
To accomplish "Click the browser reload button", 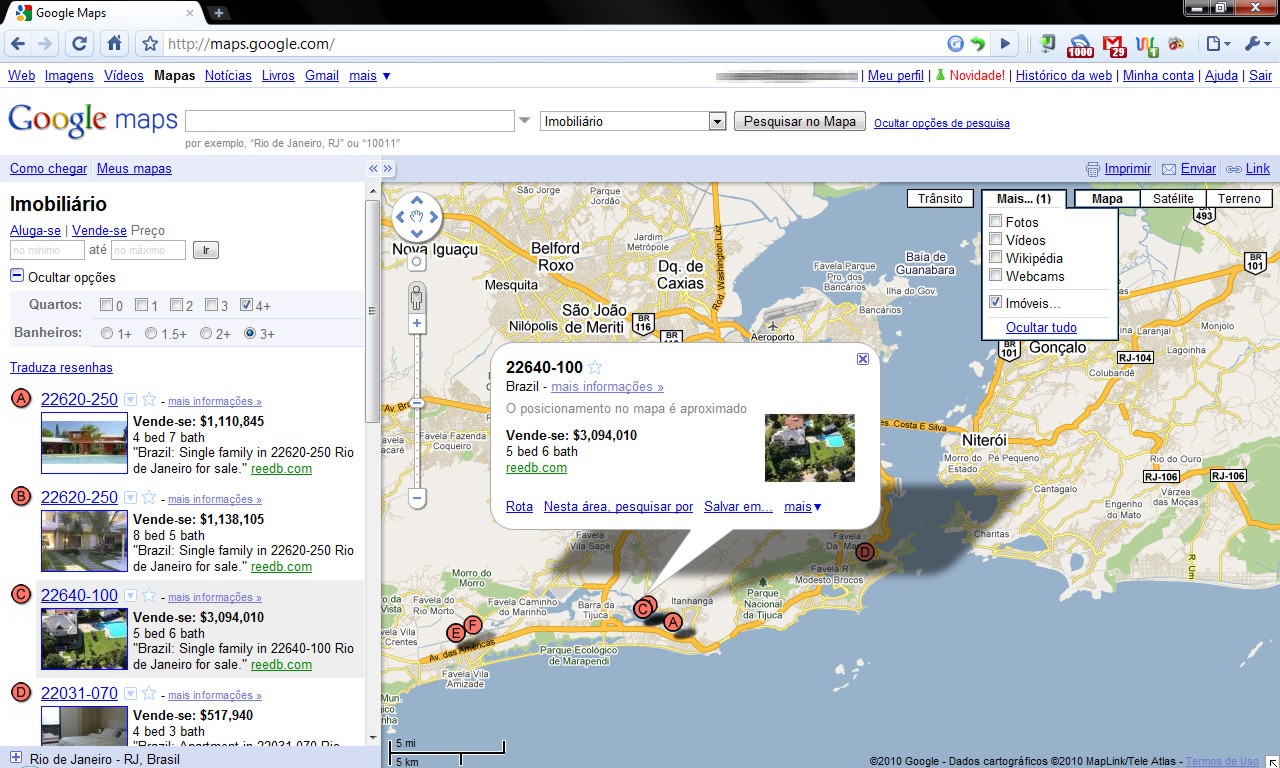I will pos(80,44).
